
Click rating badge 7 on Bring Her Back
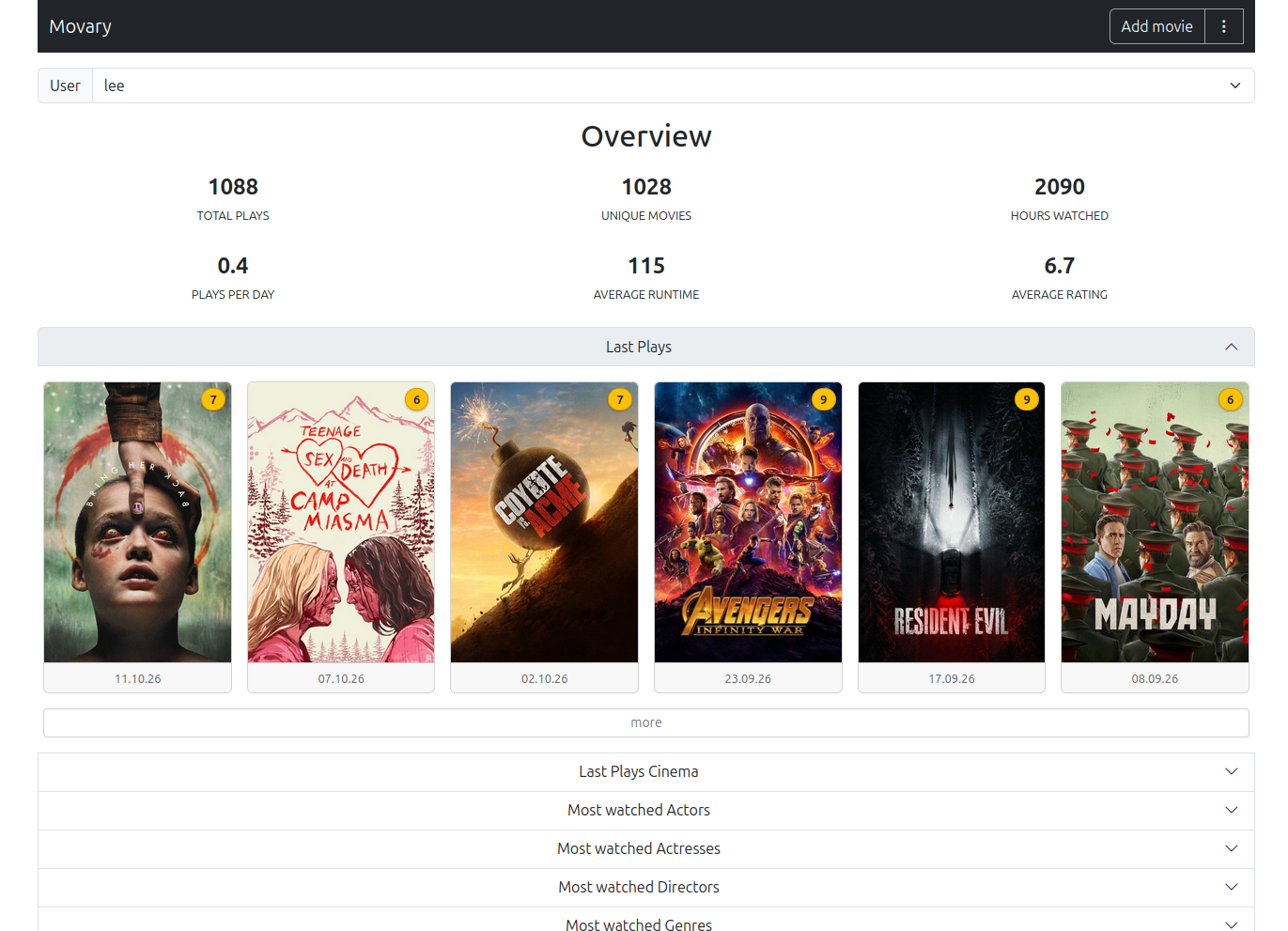213,399
